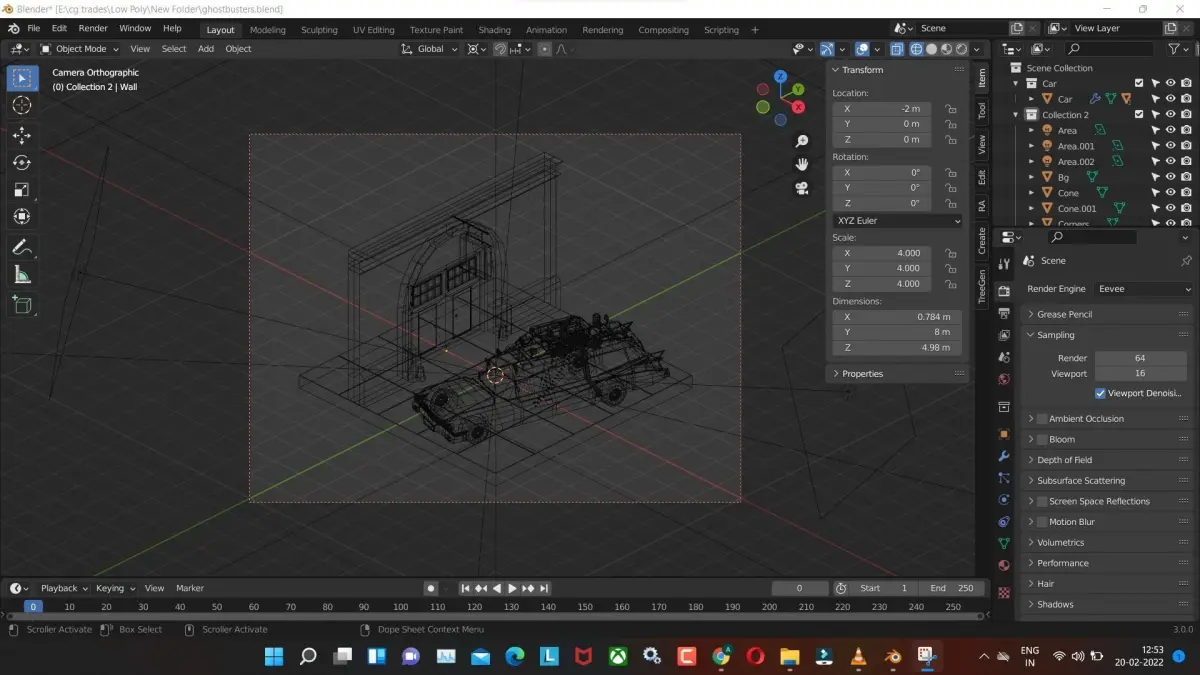Toggle camera view with camera icon
Viewport: 1200px width, 675px height.
[x=802, y=188]
